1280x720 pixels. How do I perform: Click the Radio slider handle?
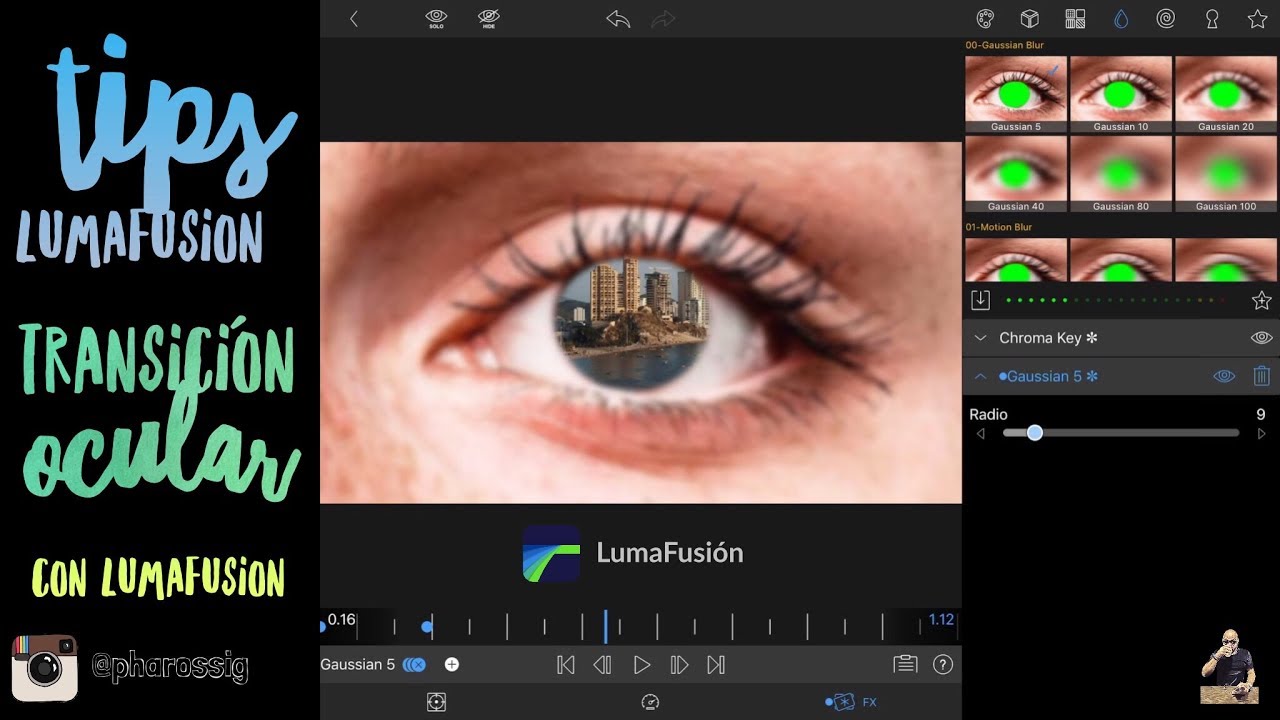coord(1035,433)
